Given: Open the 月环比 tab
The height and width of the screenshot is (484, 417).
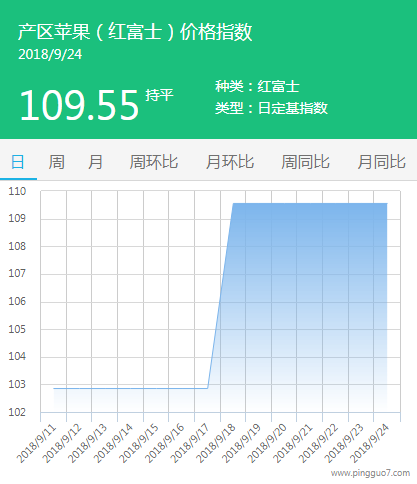Looking at the screenshot, I should point(230,162).
